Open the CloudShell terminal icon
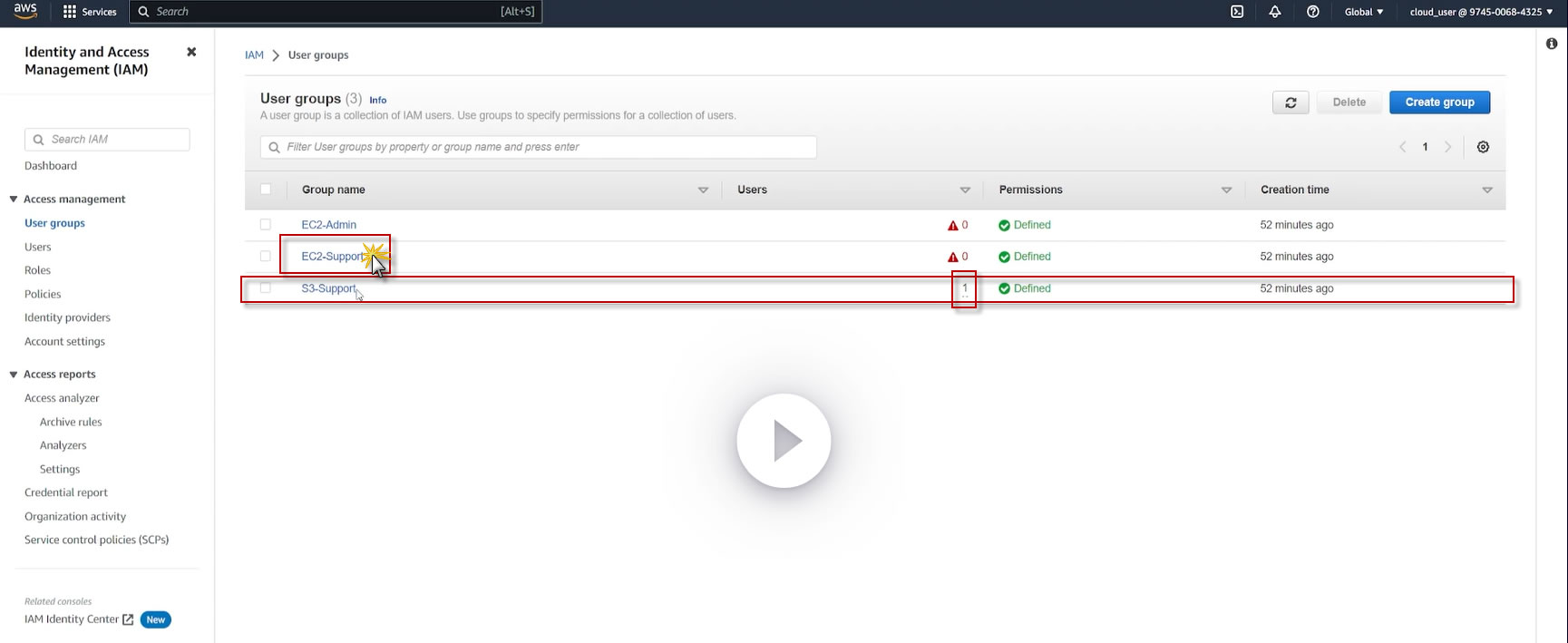The image size is (1568, 643). pos(1237,12)
